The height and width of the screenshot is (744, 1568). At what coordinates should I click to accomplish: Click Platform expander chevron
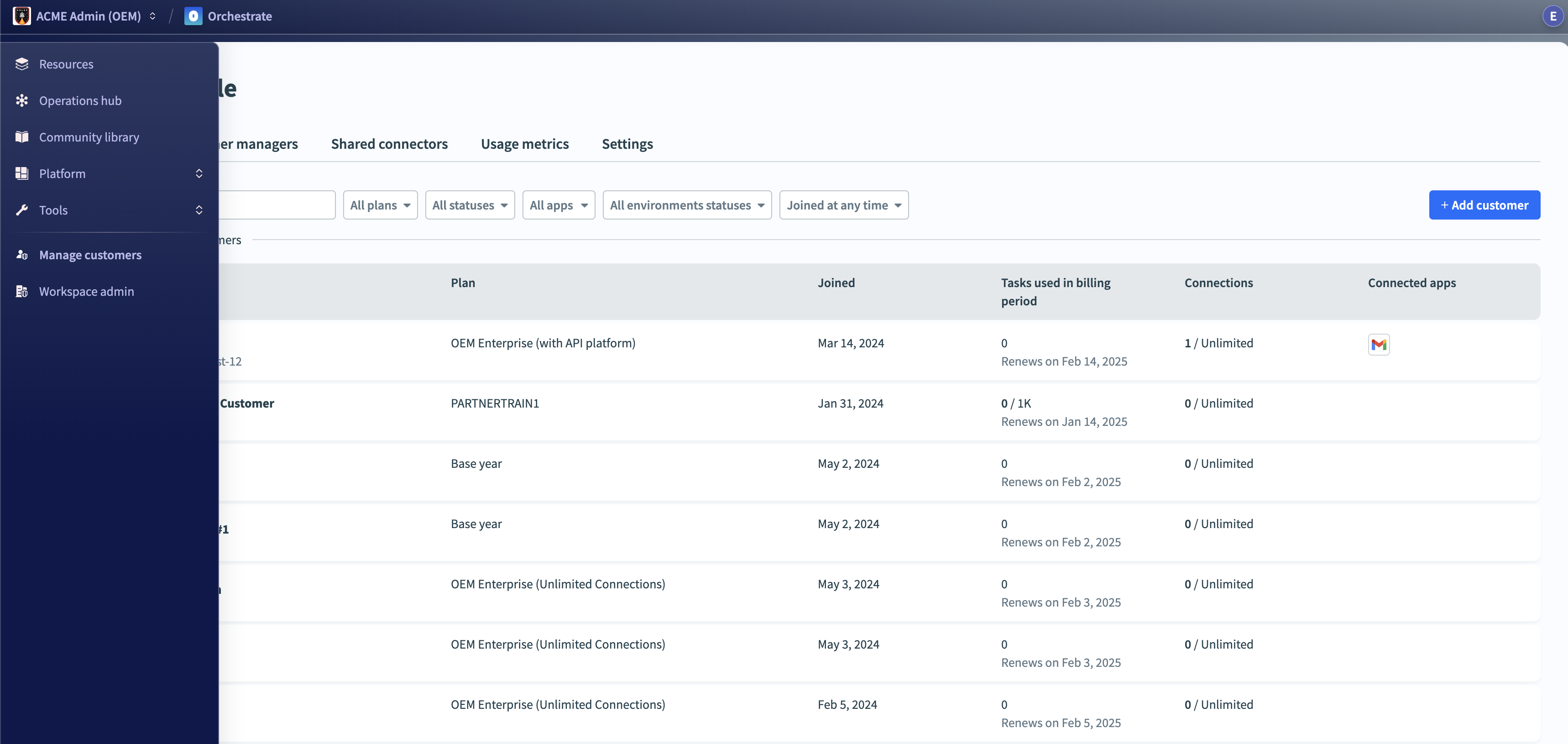200,173
